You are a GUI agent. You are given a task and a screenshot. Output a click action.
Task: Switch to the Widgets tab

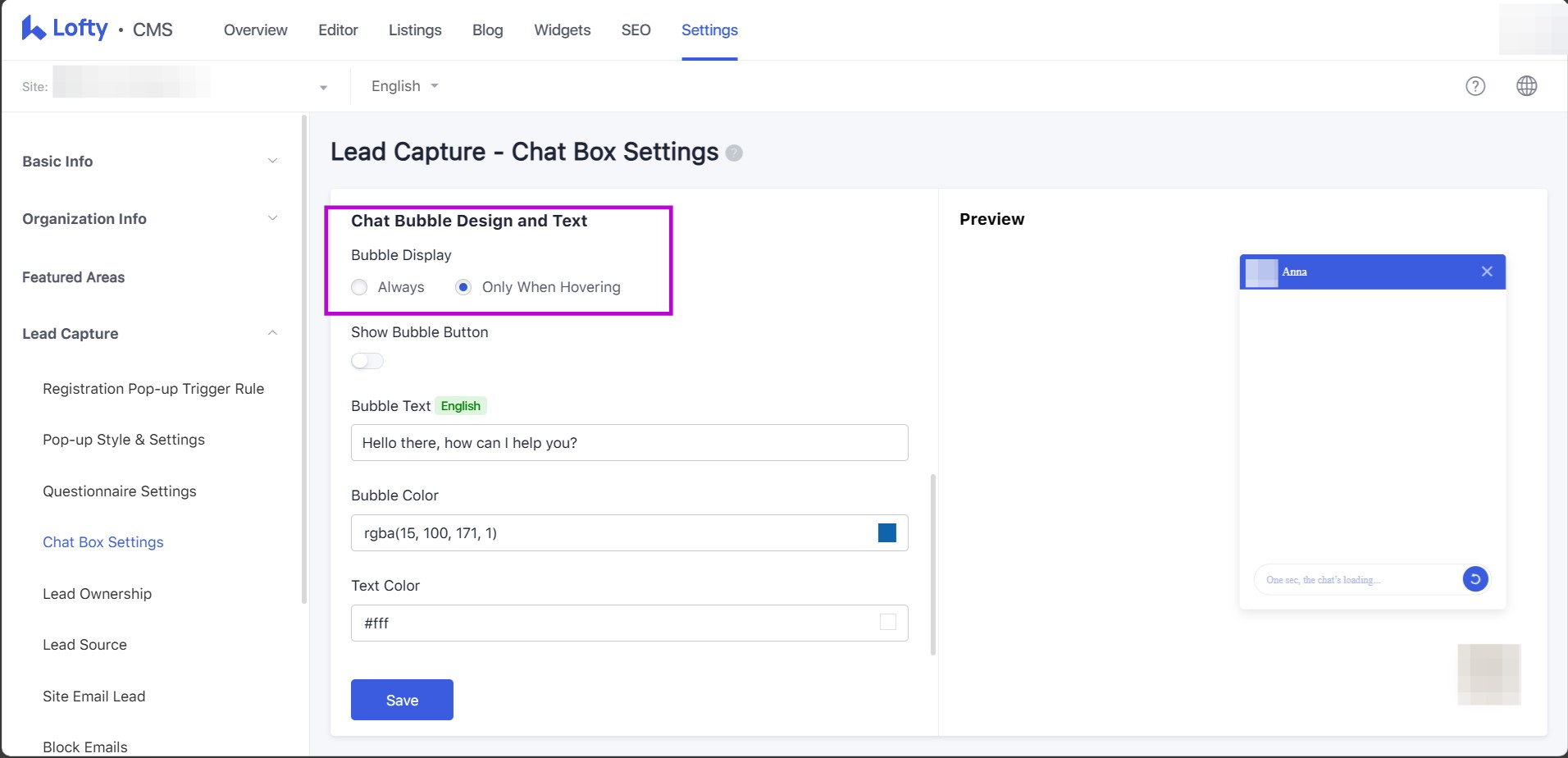(x=562, y=30)
